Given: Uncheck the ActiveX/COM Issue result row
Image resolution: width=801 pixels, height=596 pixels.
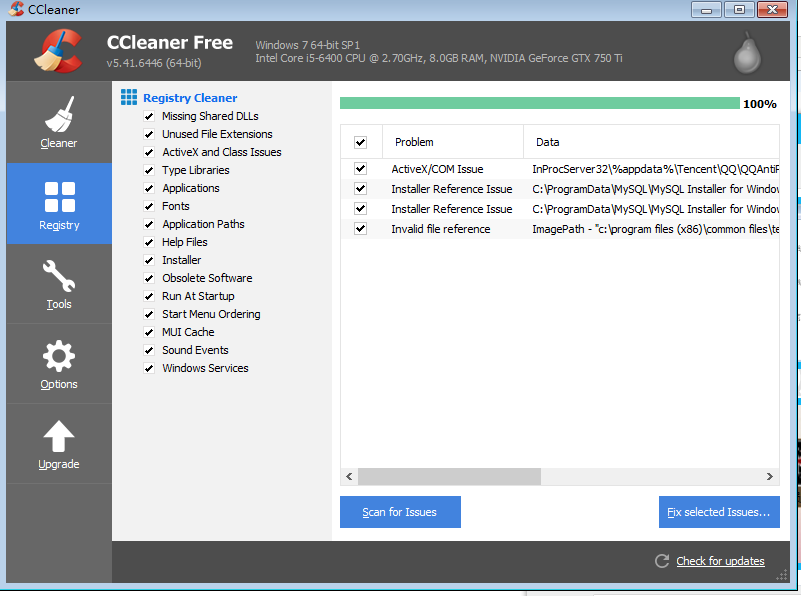Looking at the screenshot, I should pyautogui.click(x=361, y=169).
